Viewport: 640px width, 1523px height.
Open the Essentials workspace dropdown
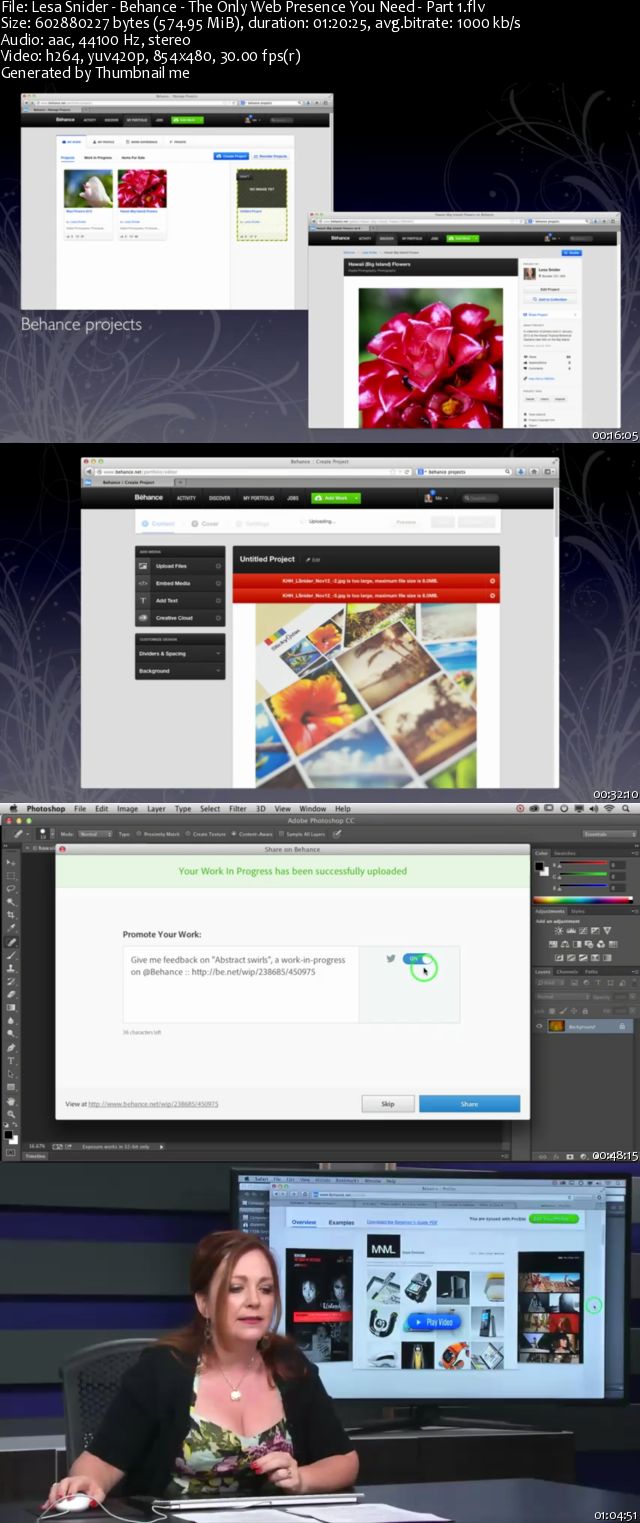pyautogui.click(x=609, y=833)
